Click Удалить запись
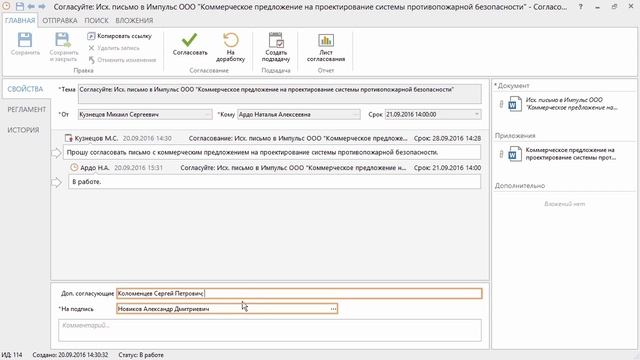The image size is (640, 360). click(113, 48)
